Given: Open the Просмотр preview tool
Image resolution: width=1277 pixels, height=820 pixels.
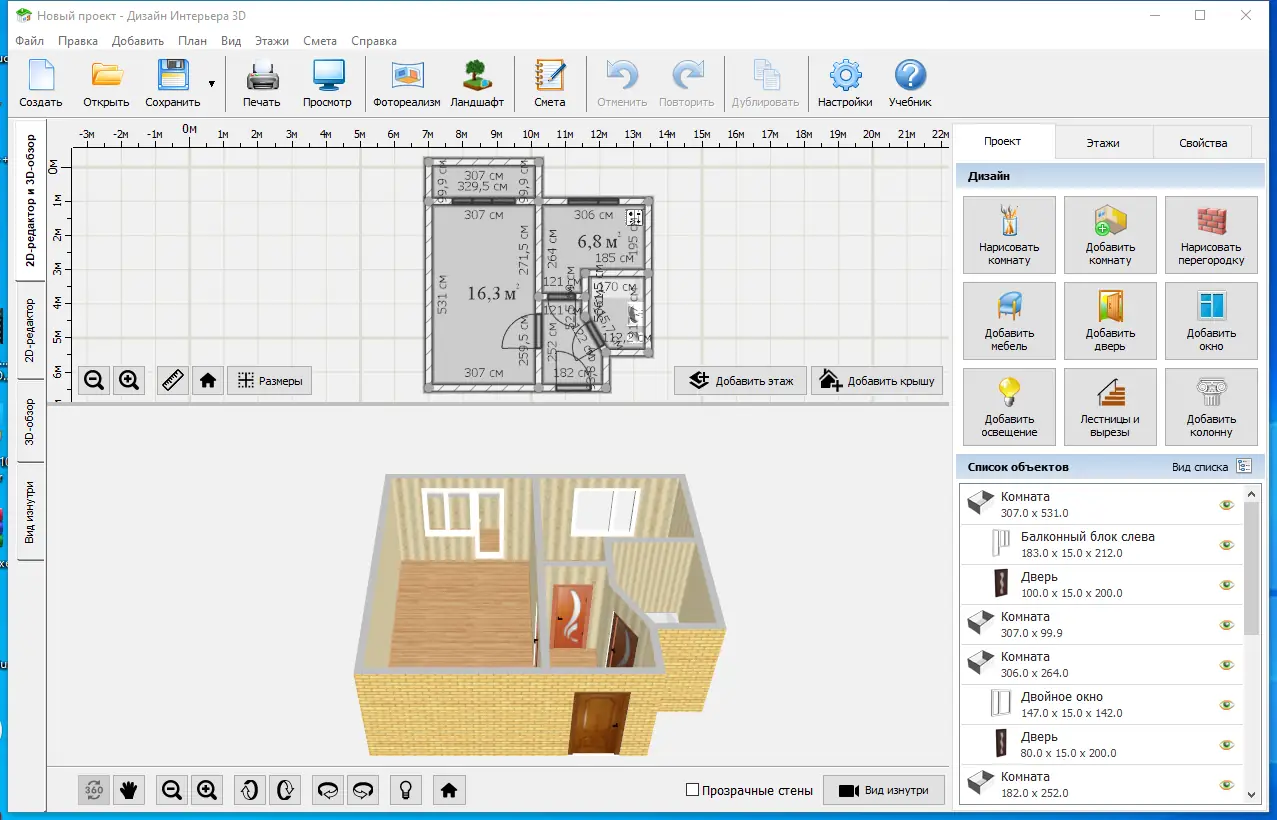Looking at the screenshot, I should [328, 84].
